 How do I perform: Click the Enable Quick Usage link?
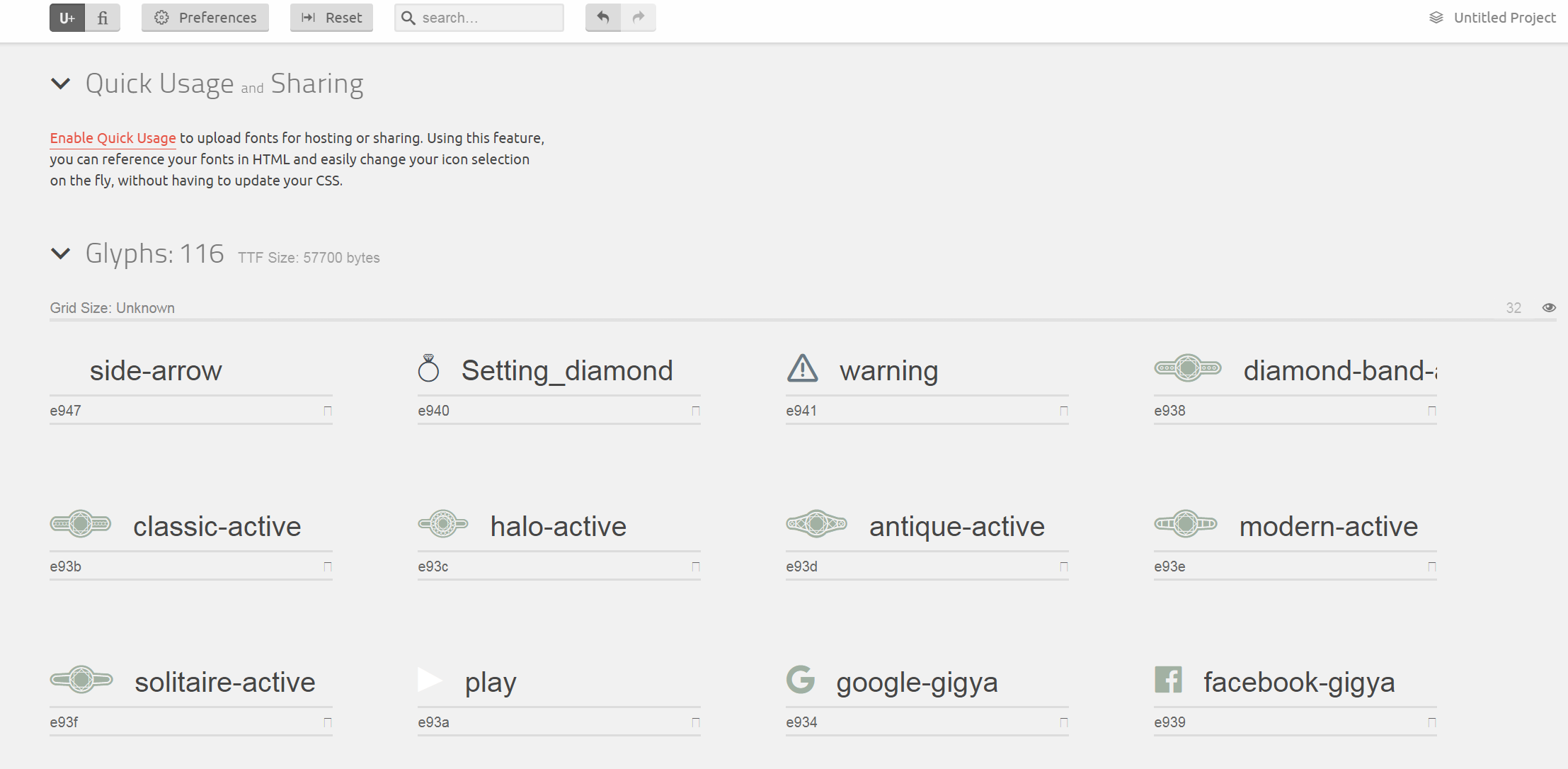[113, 138]
